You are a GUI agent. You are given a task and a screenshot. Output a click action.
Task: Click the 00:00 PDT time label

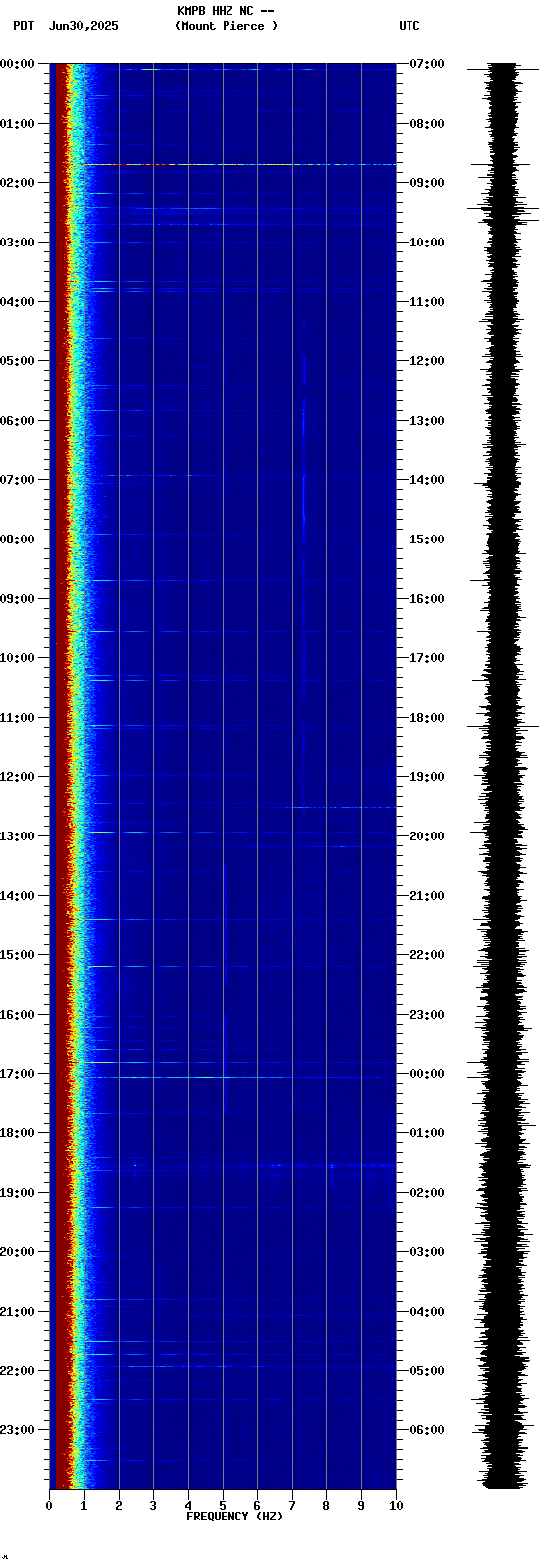click(17, 64)
